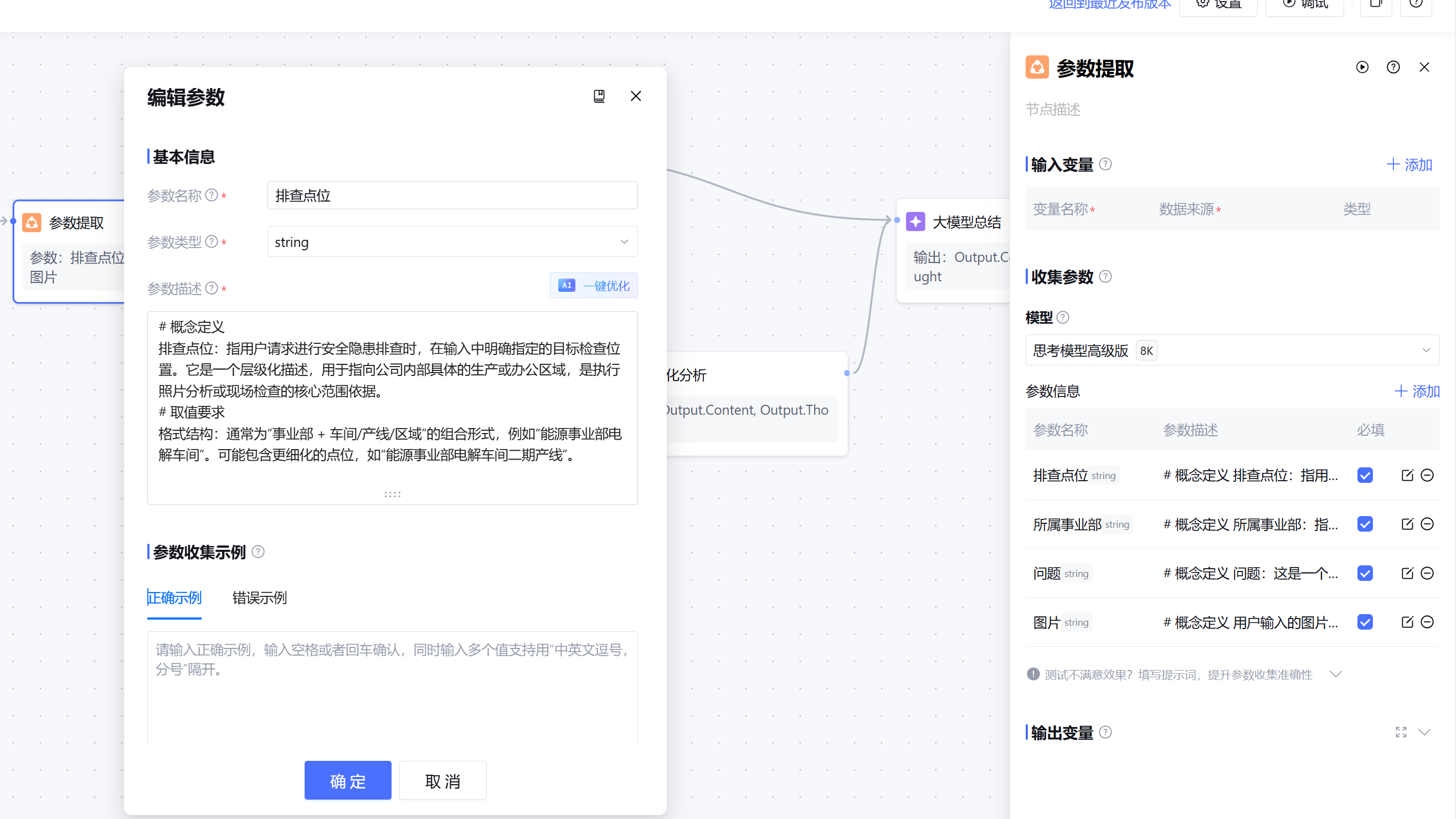
Task: Open help icon in 参数提取 panel header
Action: (1393, 67)
